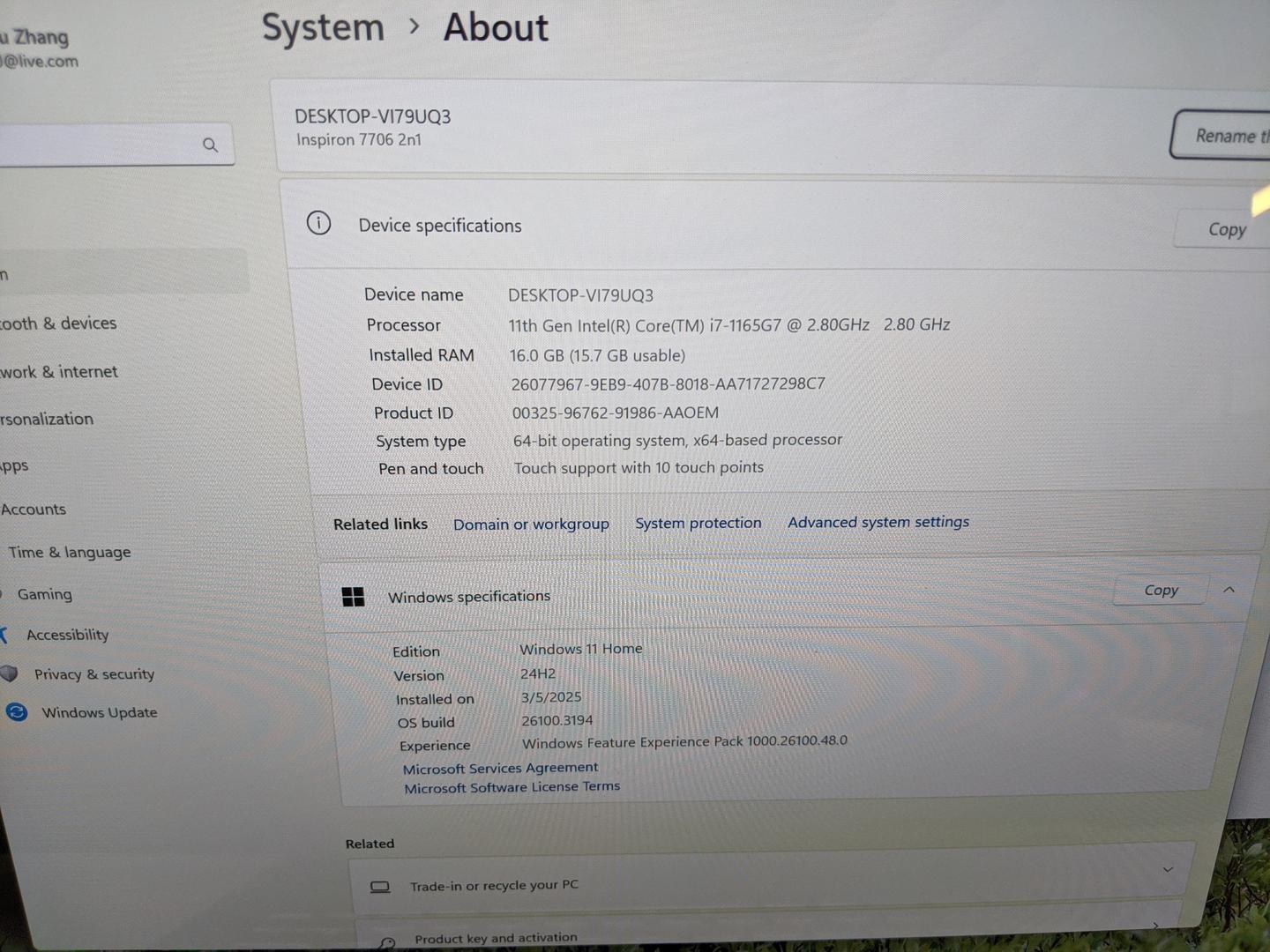1270x952 pixels.
Task: Click the Version value 24H2
Action: click(x=537, y=673)
